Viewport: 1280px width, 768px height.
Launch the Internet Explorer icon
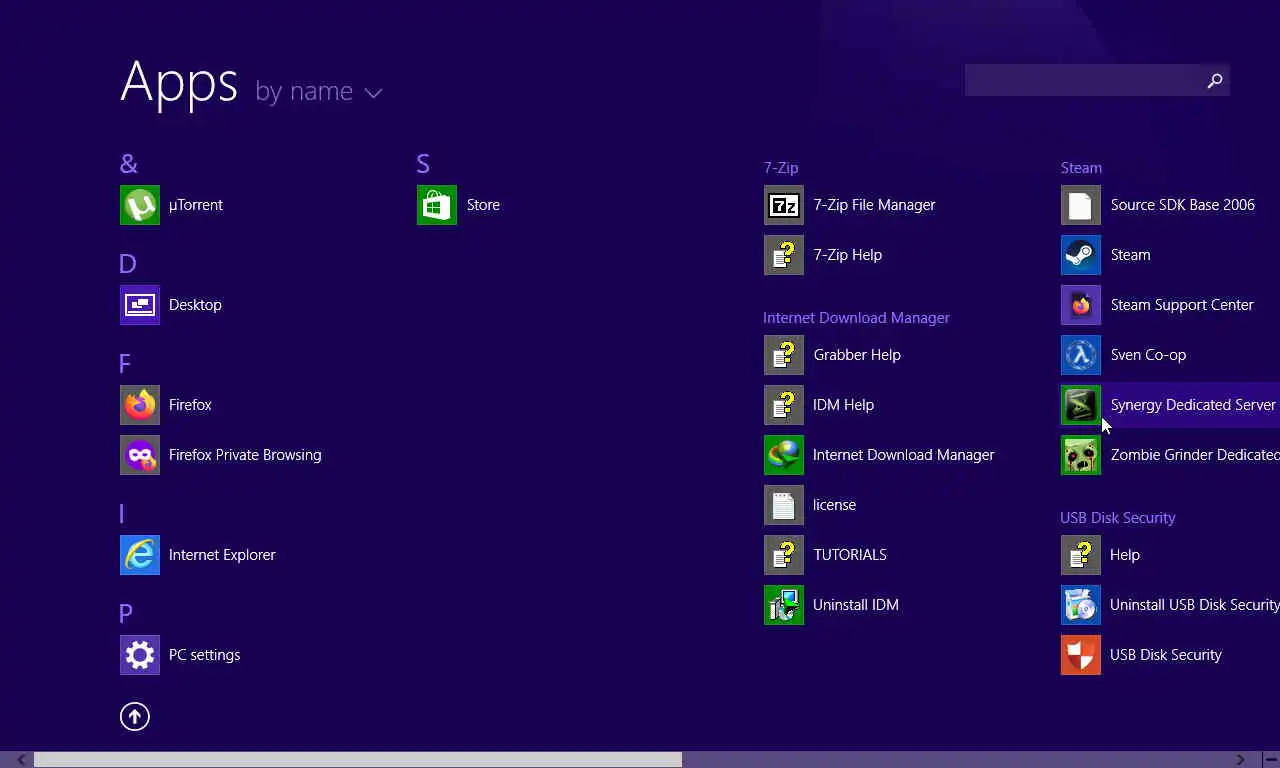(140, 555)
